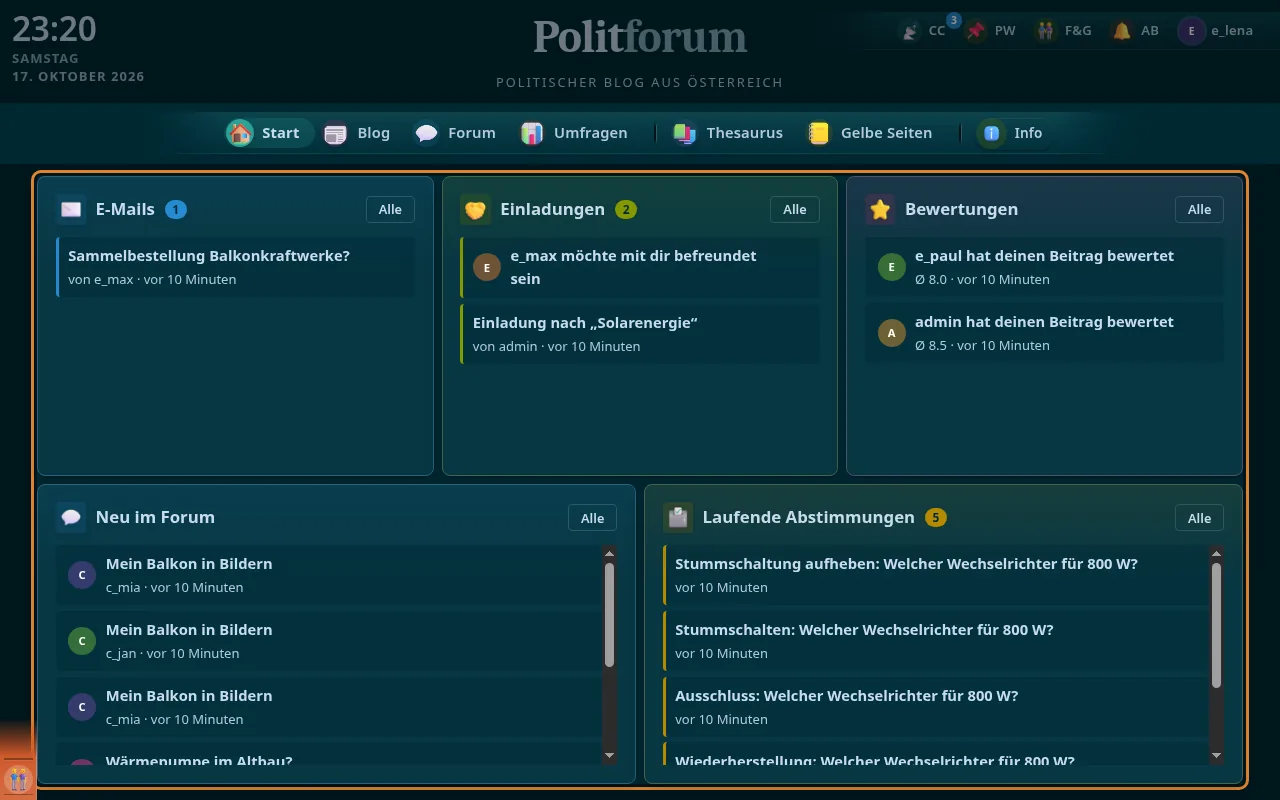
Task: Click e_max's avatar in the friend request
Action: [x=487, y=267]
